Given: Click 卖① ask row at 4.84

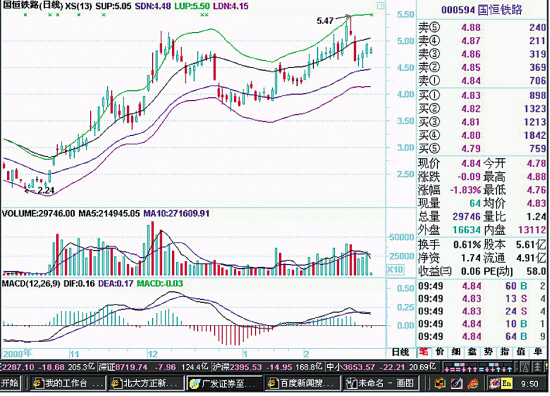Looking at the screenshot, I should coord(482,81).
